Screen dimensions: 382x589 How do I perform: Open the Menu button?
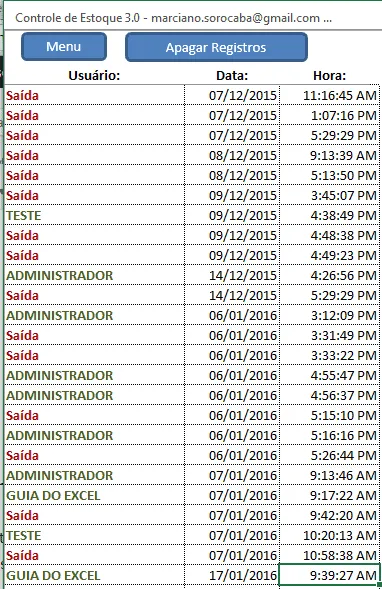(x=64, y=47)
